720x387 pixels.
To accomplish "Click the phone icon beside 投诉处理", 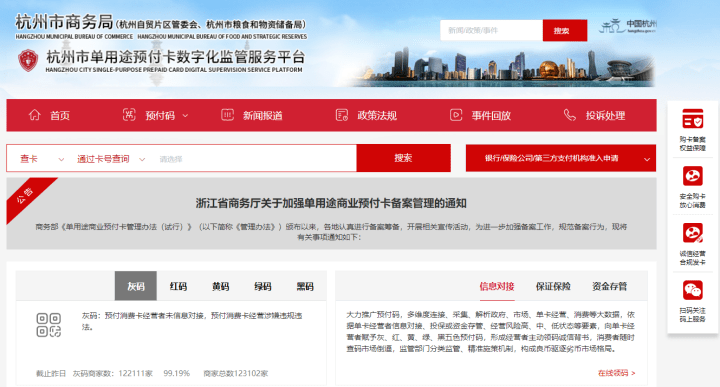I will pyautogui.click(x=569, y=115).
